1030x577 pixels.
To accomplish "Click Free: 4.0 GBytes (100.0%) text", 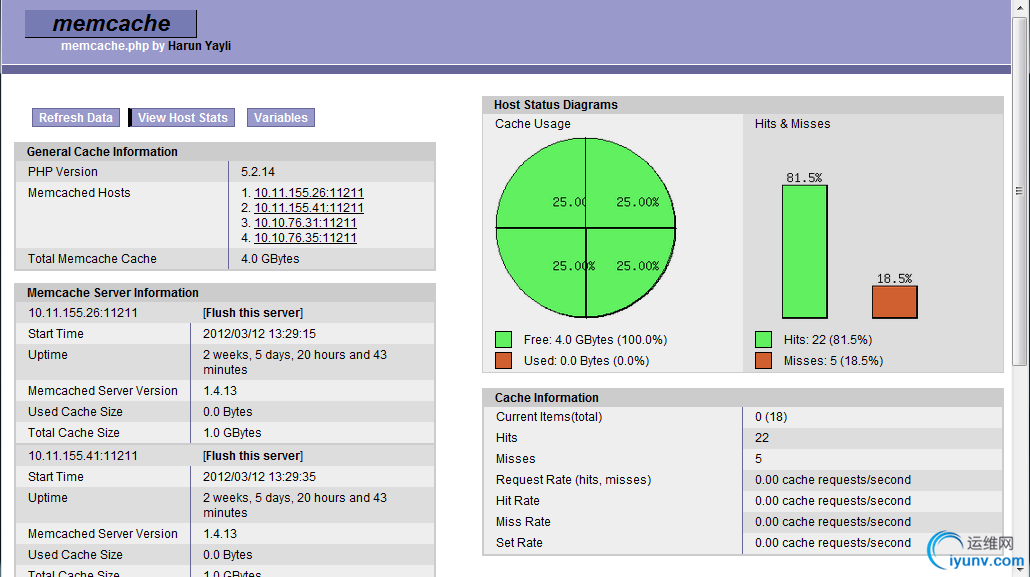I will point(595,340).
